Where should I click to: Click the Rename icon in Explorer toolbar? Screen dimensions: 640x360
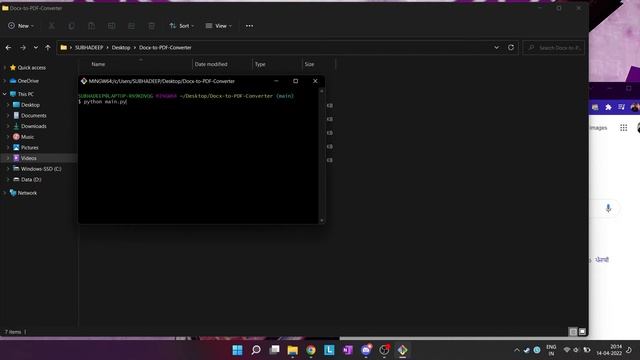111,26
